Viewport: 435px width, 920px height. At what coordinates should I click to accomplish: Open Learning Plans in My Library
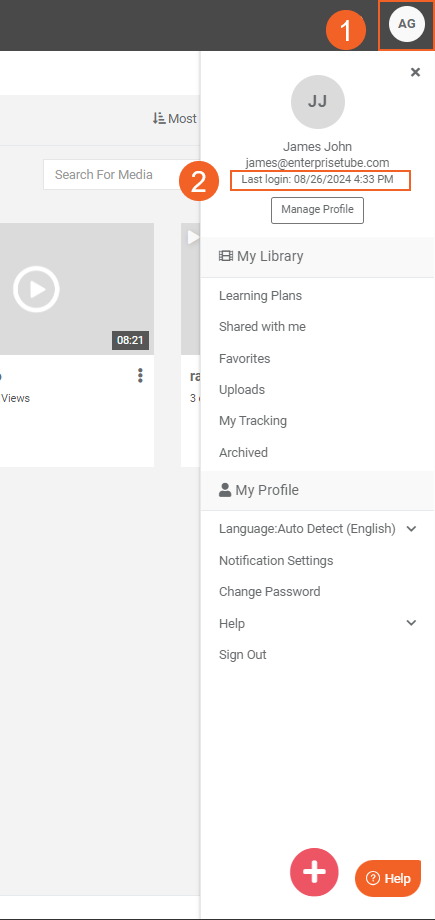[260, 296]
